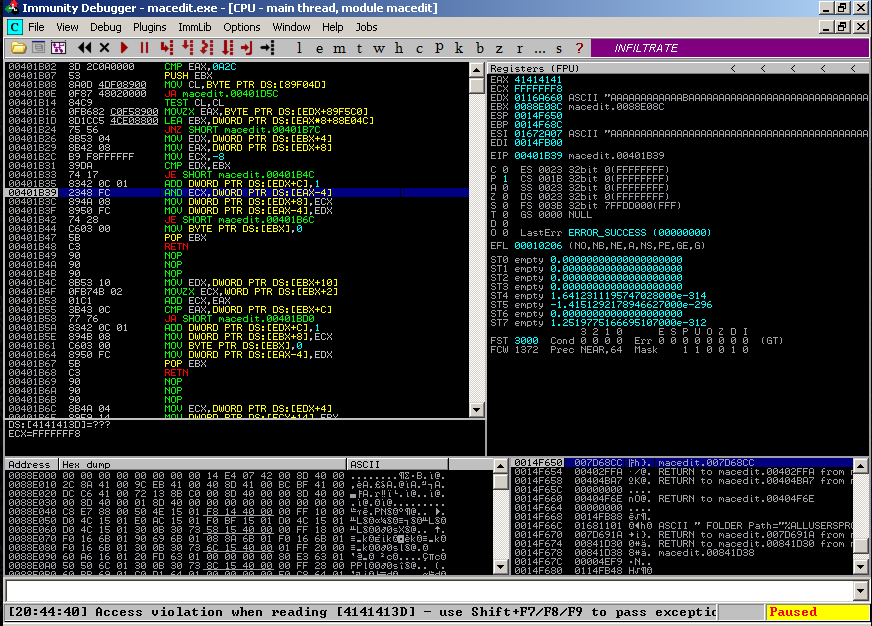Screen dimensions: 872x626
Task: Show Windows list with 'w' button
Action: 379,48
